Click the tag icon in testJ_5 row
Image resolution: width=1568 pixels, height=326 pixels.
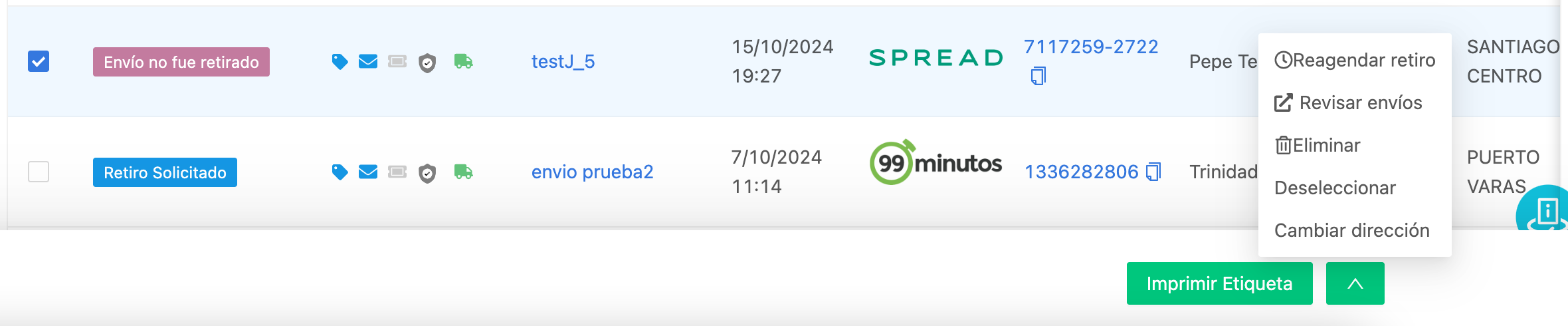point(340,62)
